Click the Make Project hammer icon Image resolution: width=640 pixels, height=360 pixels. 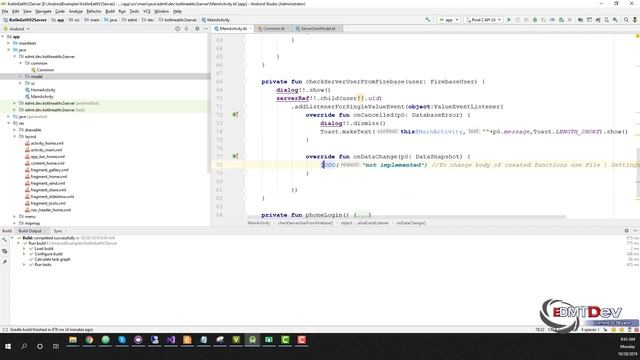click(428, 20)
